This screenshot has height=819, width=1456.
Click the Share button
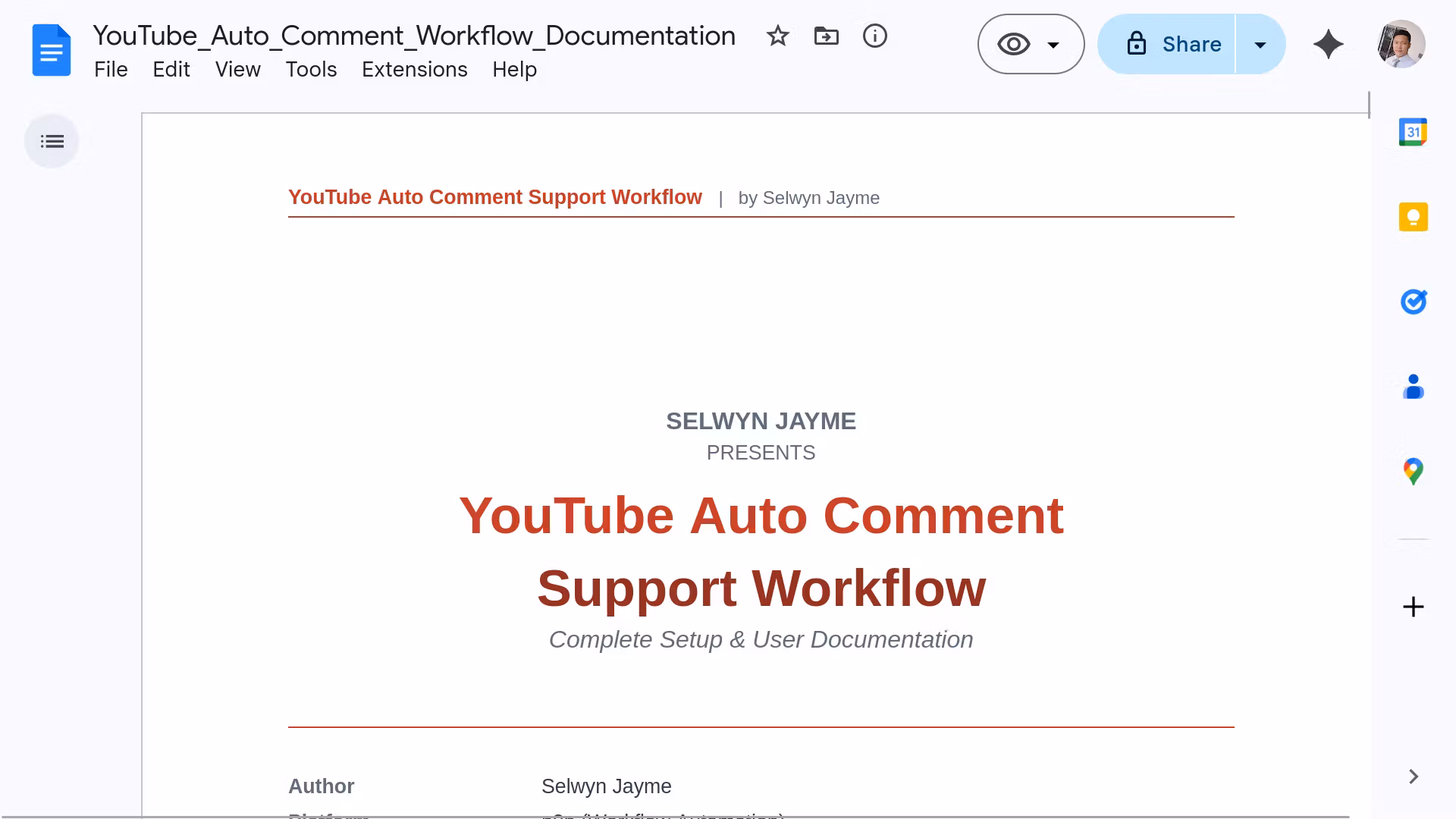coord(1167,44)
